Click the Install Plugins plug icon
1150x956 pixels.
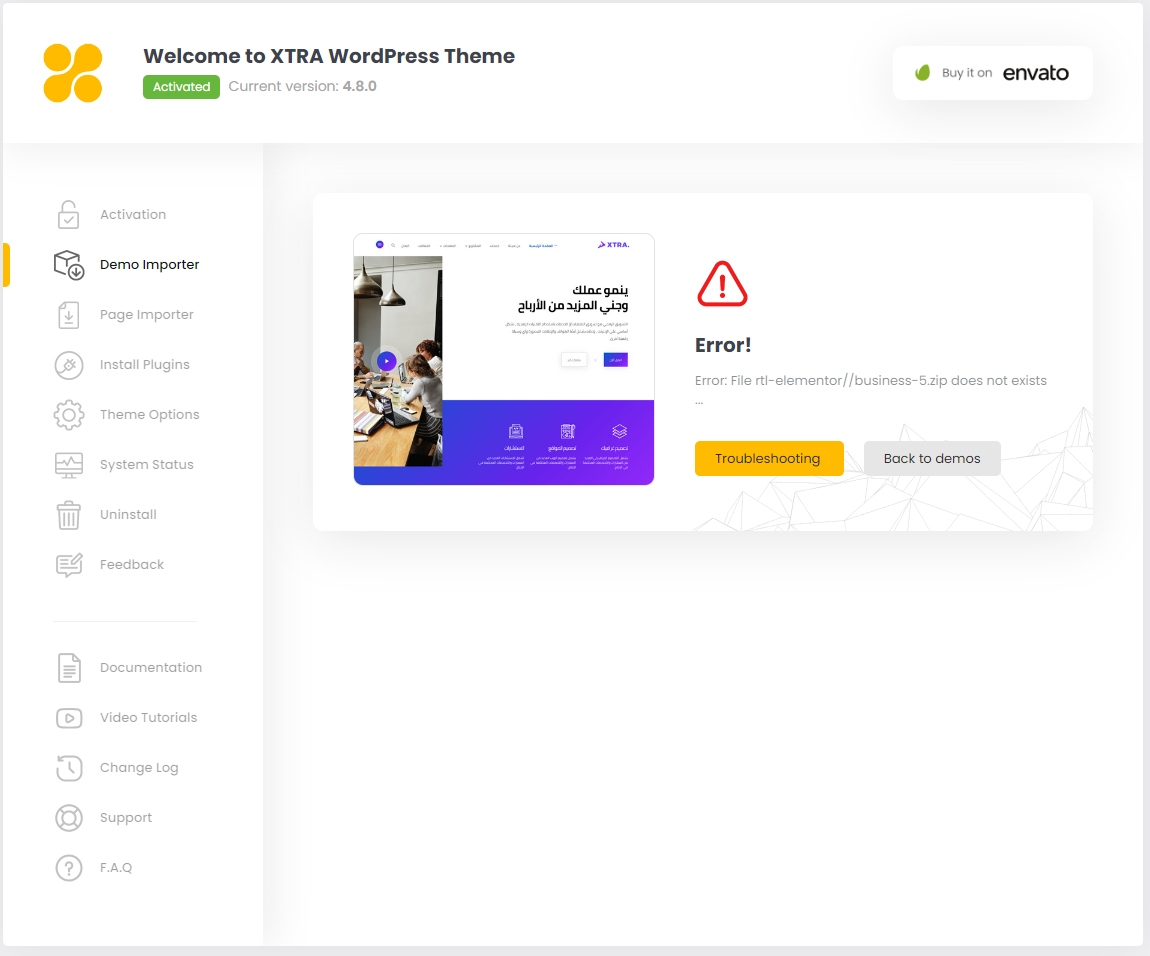coord(69,365)
